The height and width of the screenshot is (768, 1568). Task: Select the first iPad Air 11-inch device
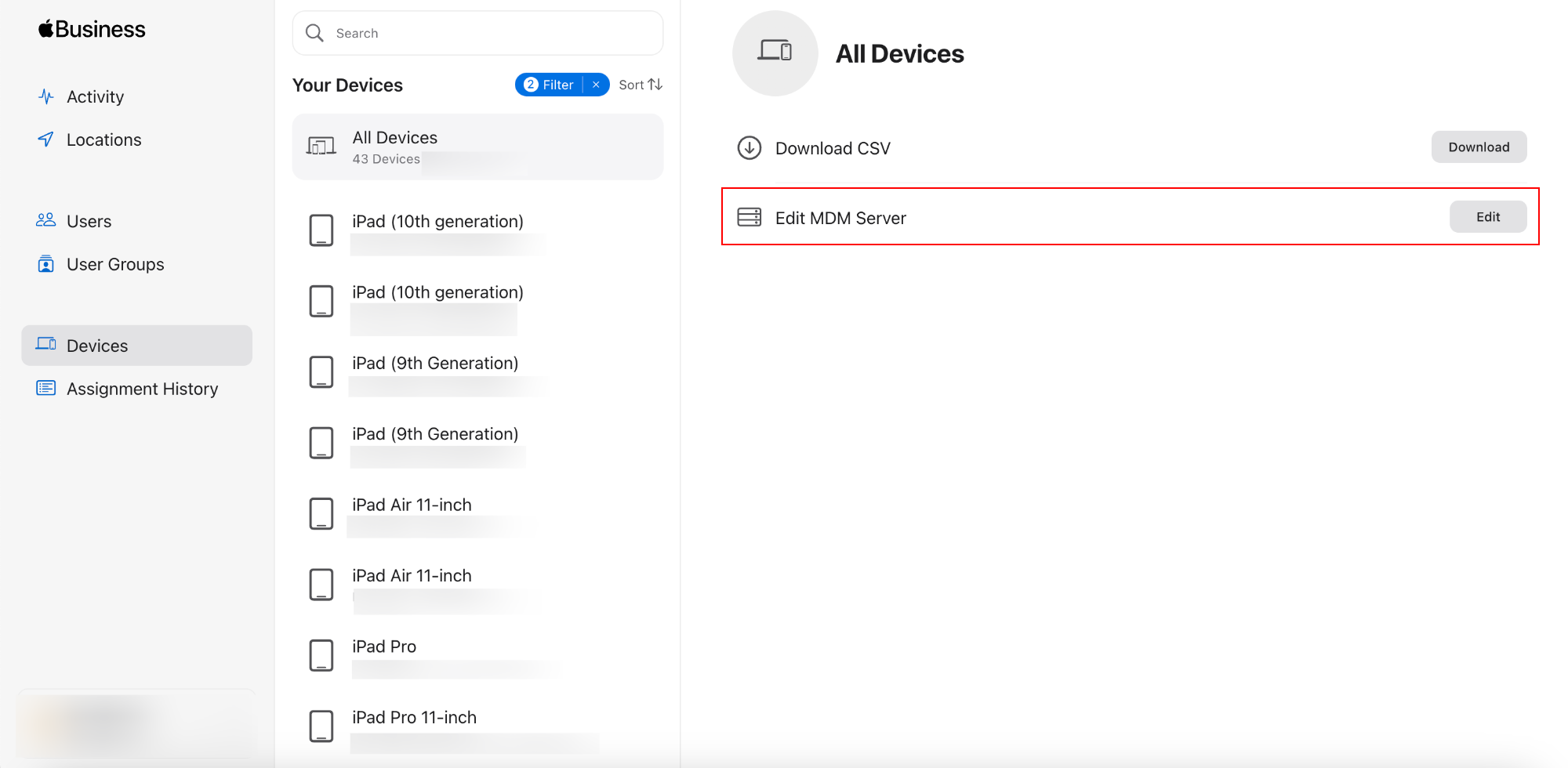tap(412, 505)
